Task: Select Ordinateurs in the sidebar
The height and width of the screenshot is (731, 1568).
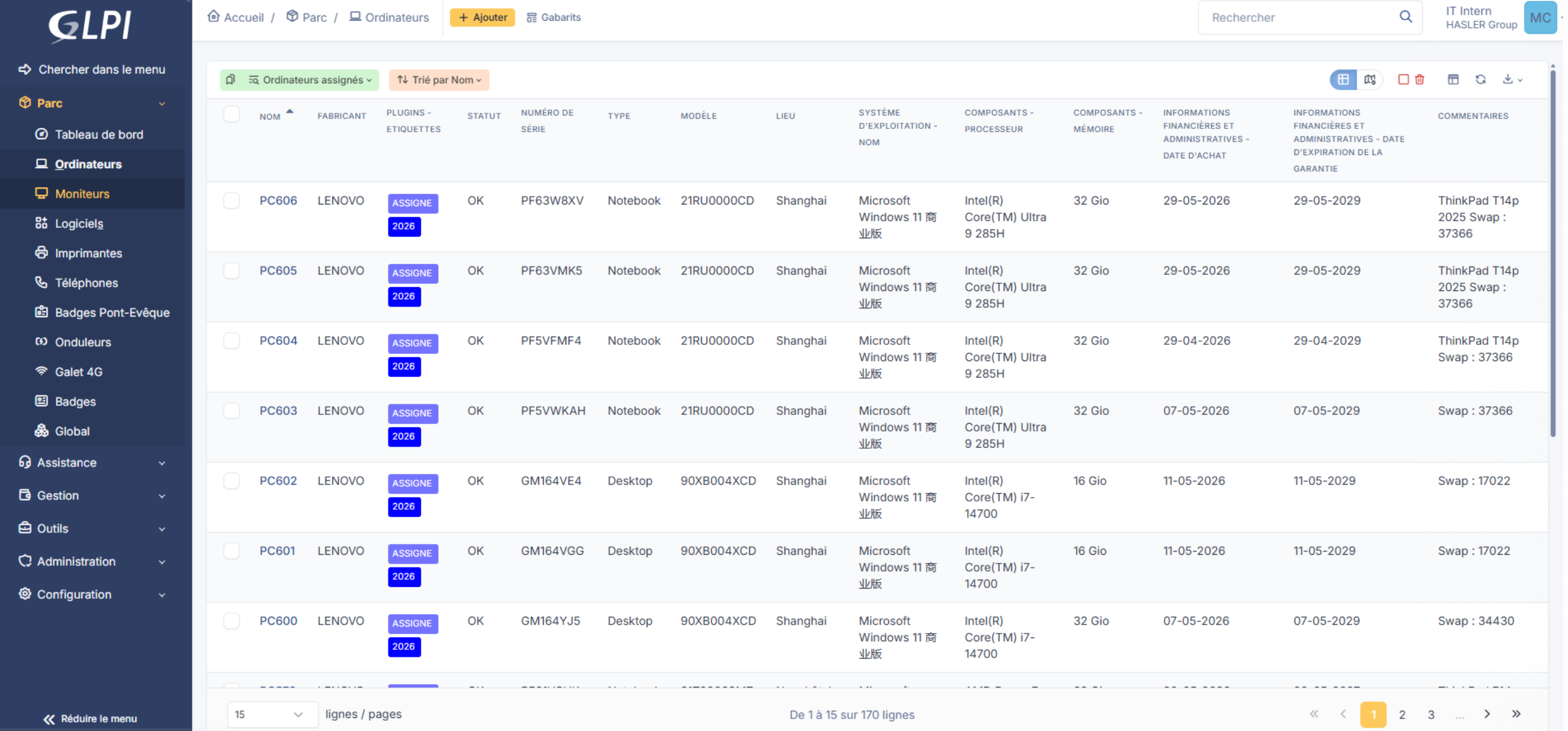Action: (x=88, y=164)
